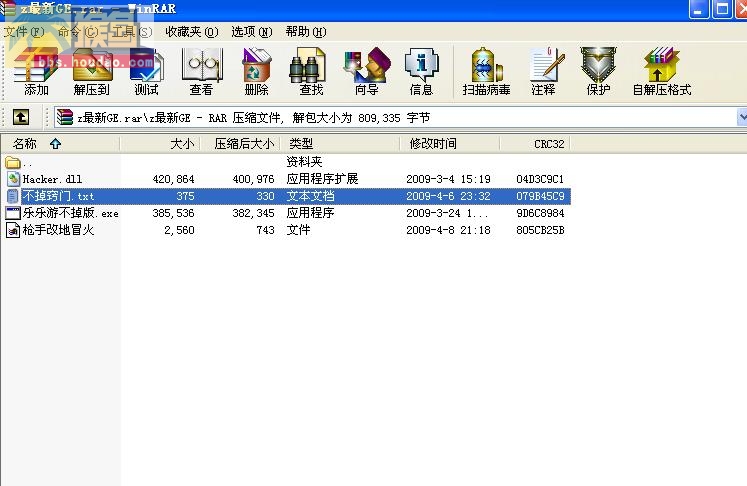This screenshot has height=486, width=747.
Task: Sort by 名称 column header
Action: tap(60, 143)
